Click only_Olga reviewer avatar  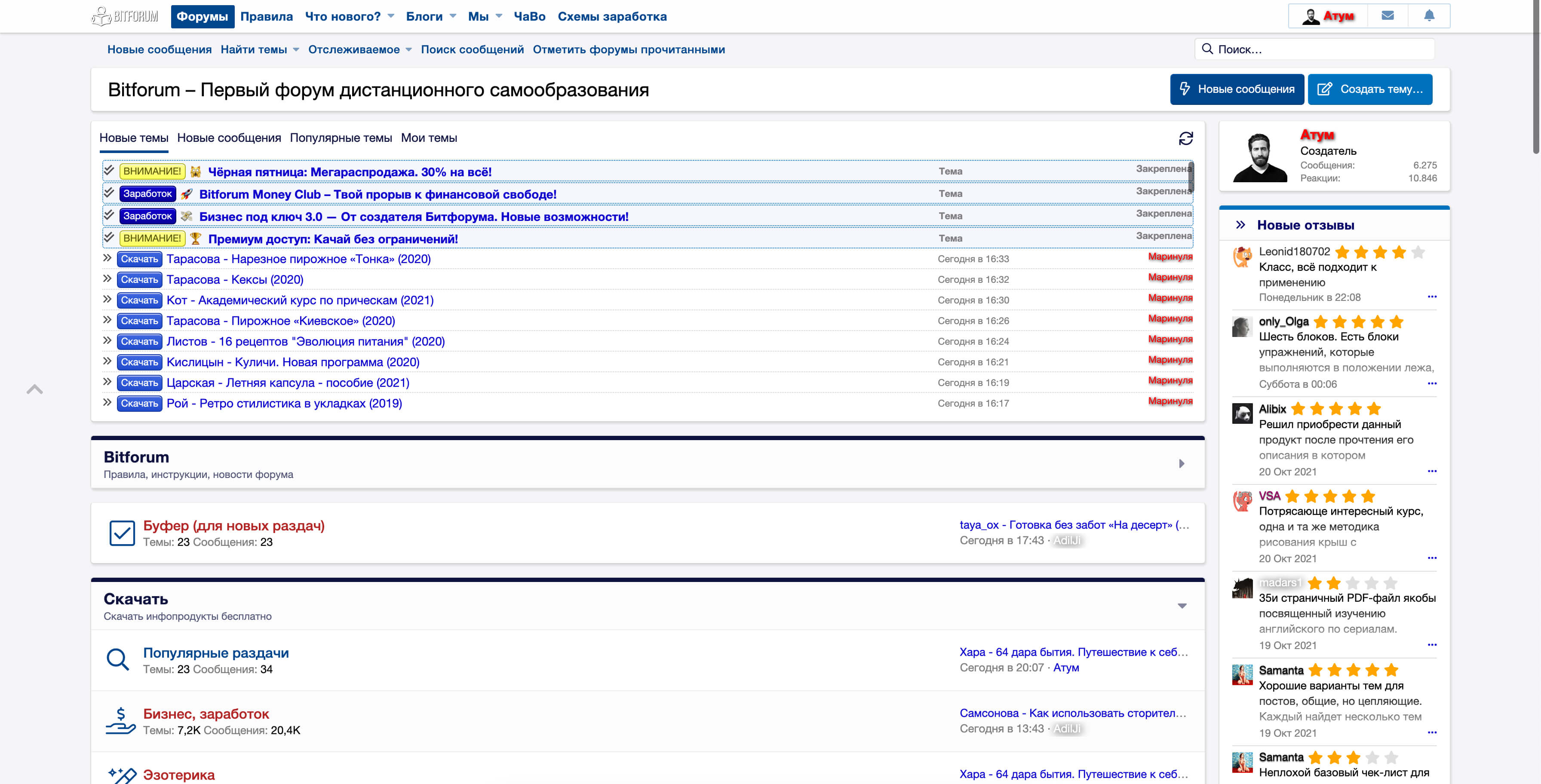[1243, 327]
